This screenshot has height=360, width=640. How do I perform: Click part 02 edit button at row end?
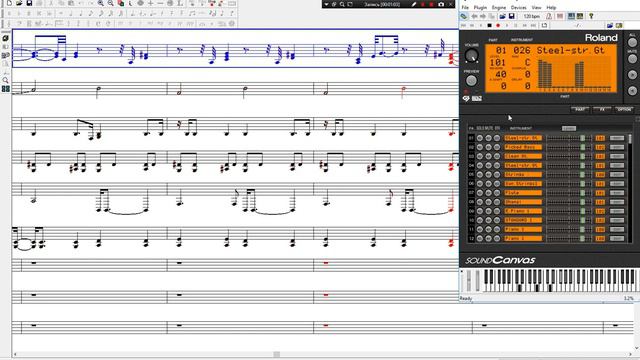click(617, 147)
